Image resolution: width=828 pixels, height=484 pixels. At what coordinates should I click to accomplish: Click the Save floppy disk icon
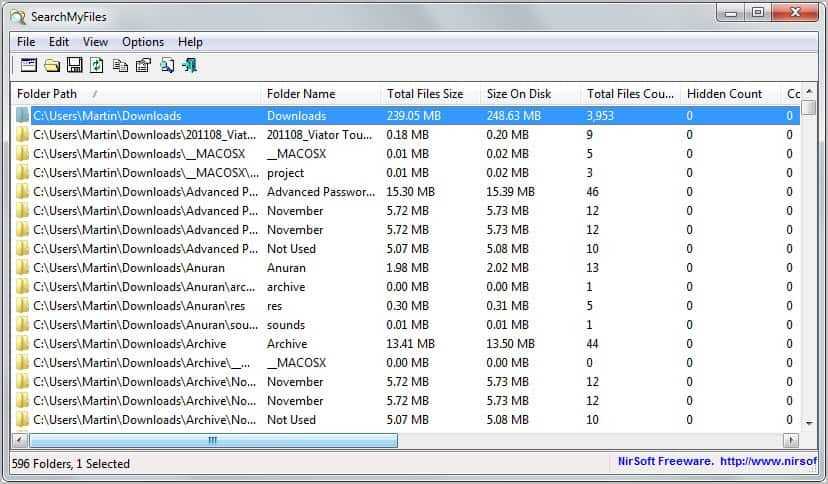point(74,66)
